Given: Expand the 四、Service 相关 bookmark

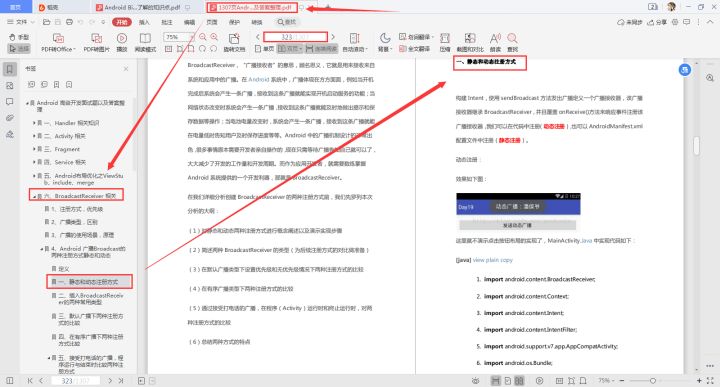Looking at the screenshot, I should pyautogui.click(x=34, y=162).
